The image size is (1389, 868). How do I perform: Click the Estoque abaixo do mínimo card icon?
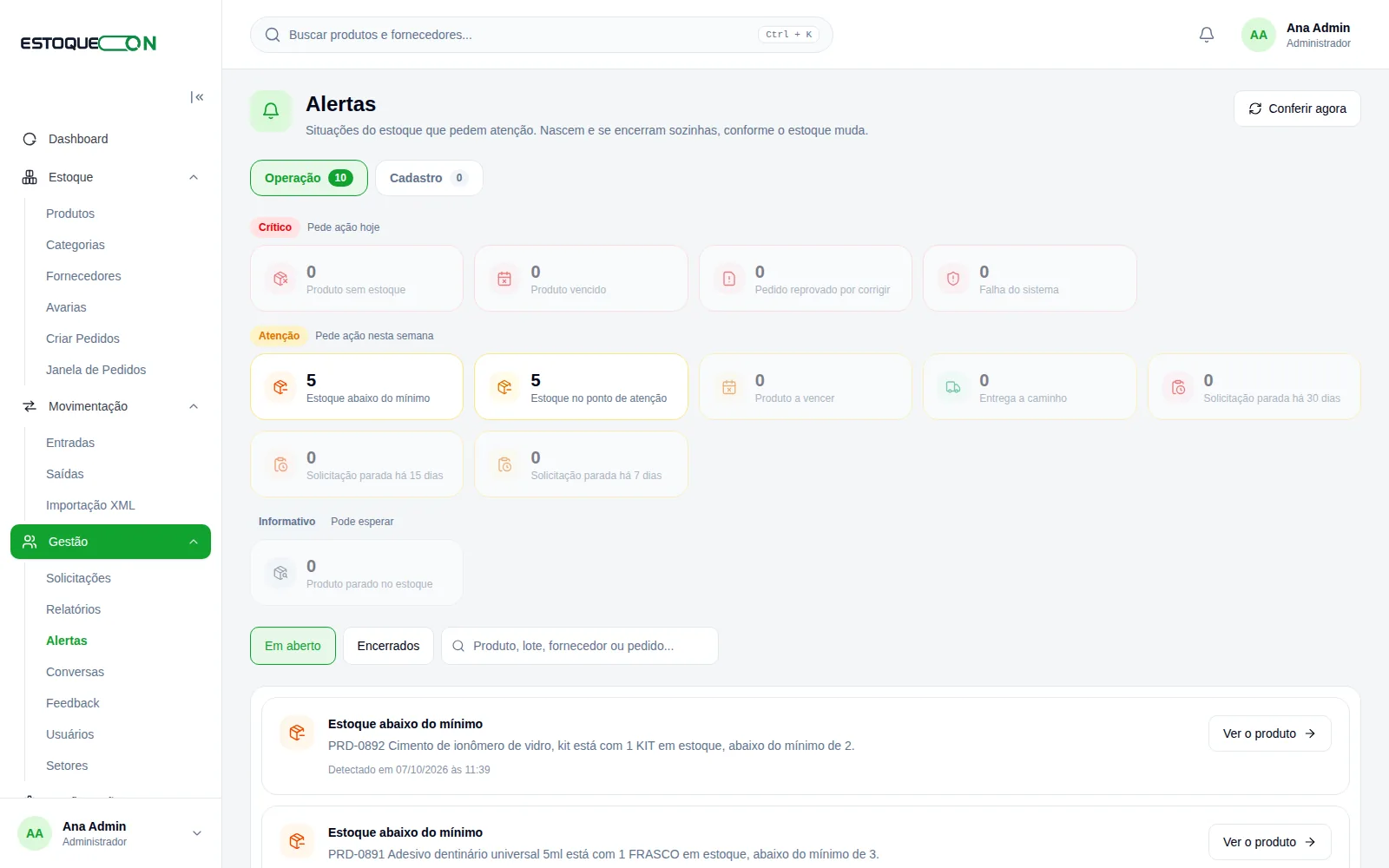(x=280, y=387)
